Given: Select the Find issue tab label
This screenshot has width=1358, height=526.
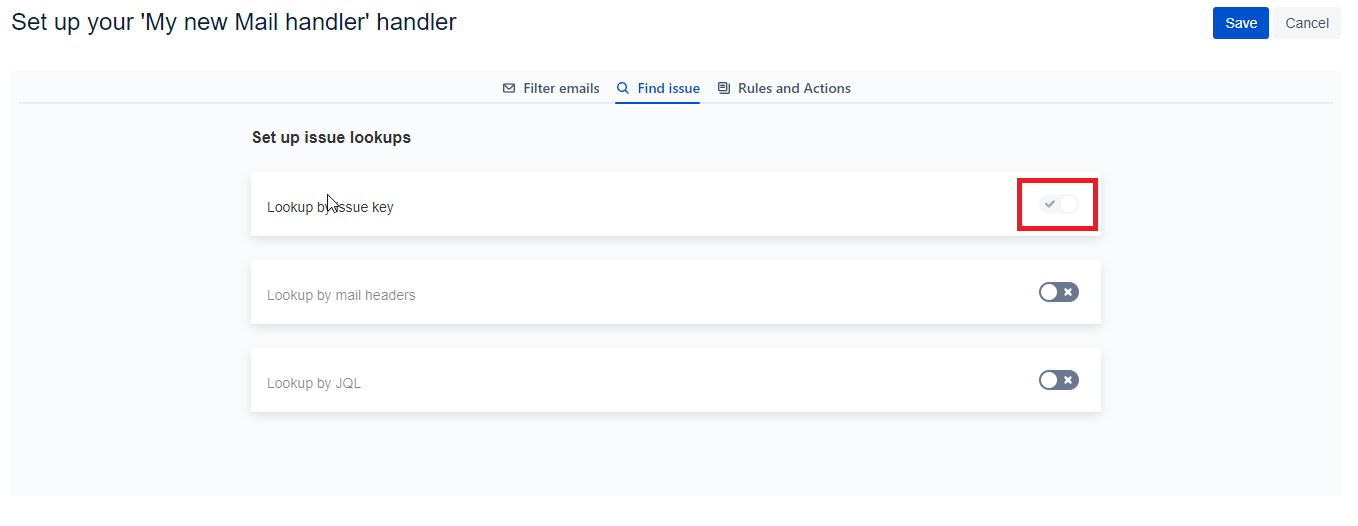Looking at the screenshot, I should (668, 88).
